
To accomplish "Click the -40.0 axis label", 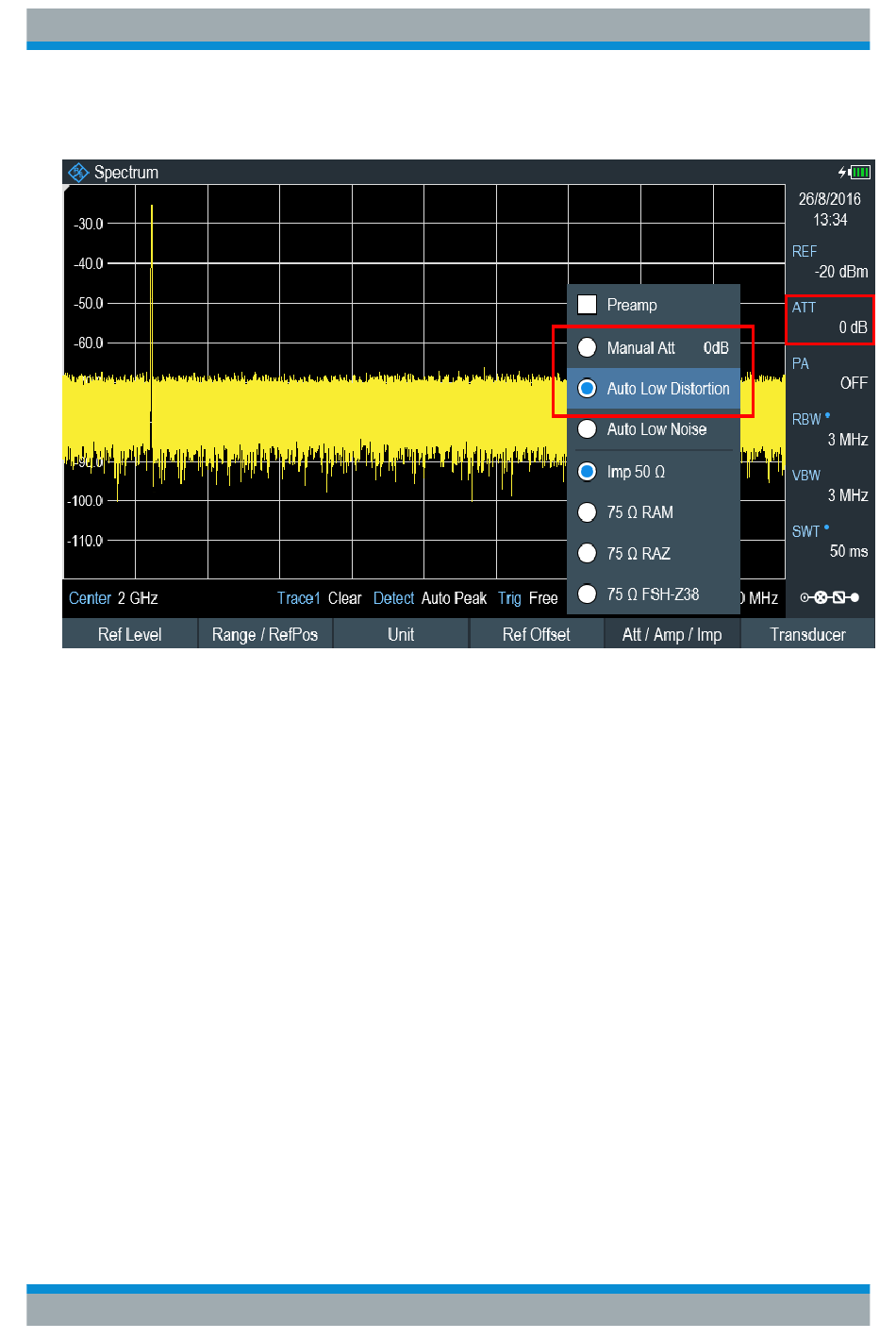I will click(x=88, y=264).
